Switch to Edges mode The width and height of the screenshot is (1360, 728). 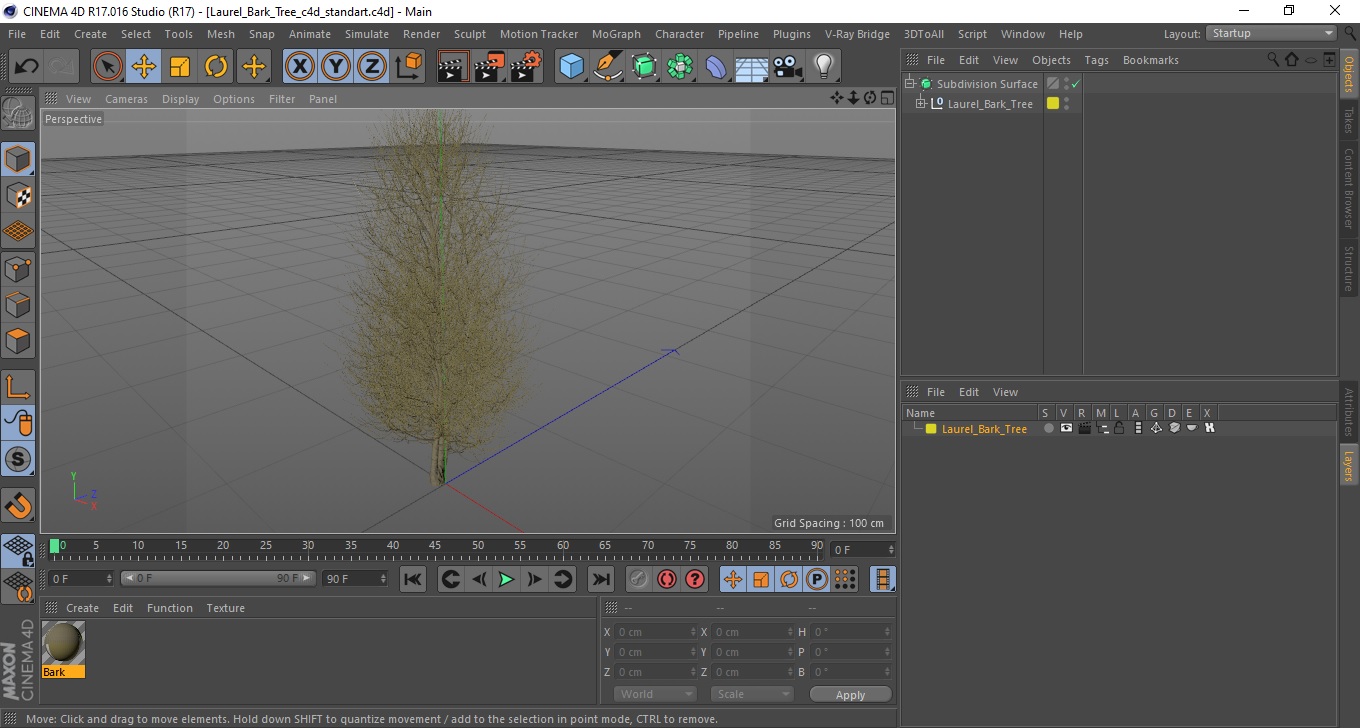(18, 303)
